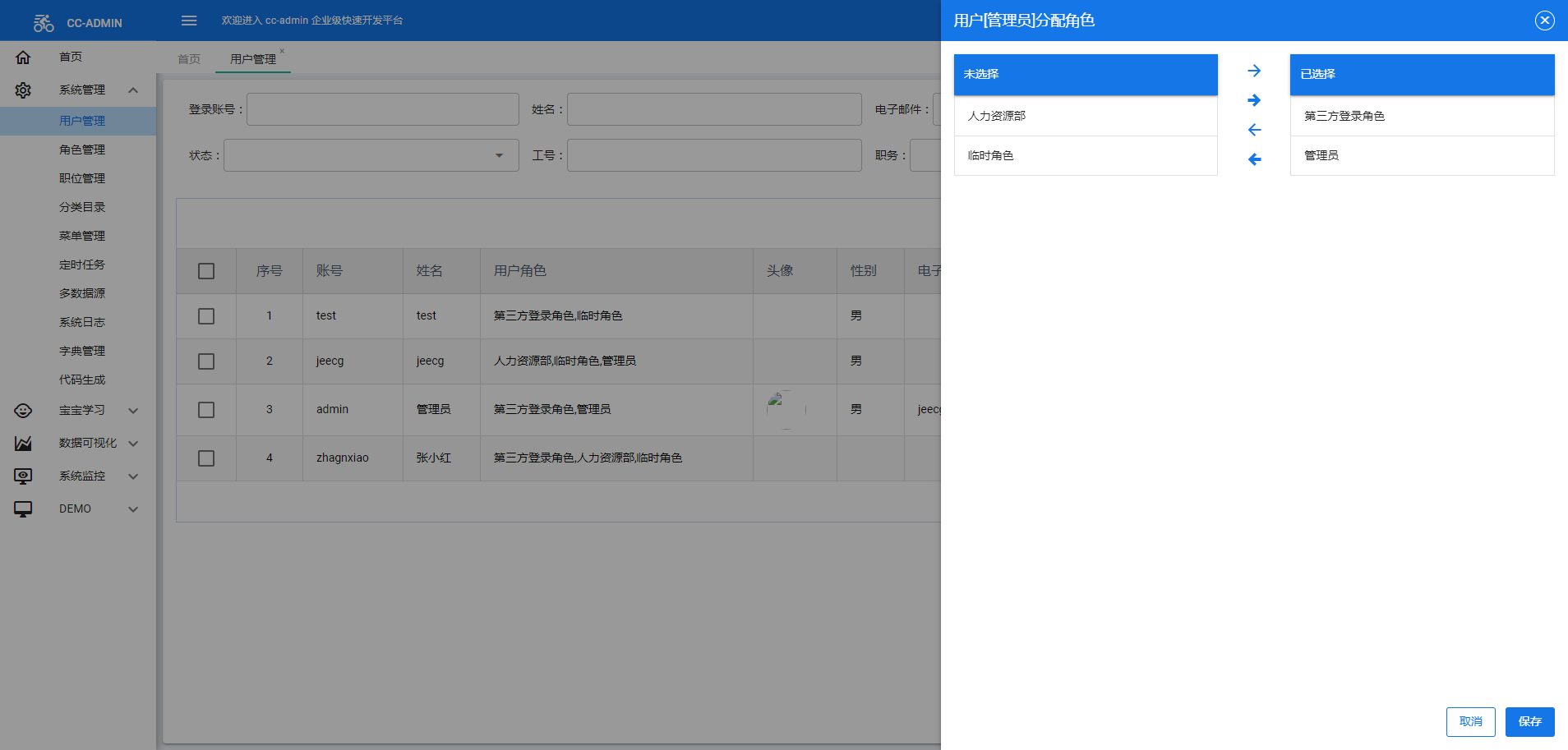Click the 用户角色 column header
The image size is (1568, 750).
coord(616,271)
